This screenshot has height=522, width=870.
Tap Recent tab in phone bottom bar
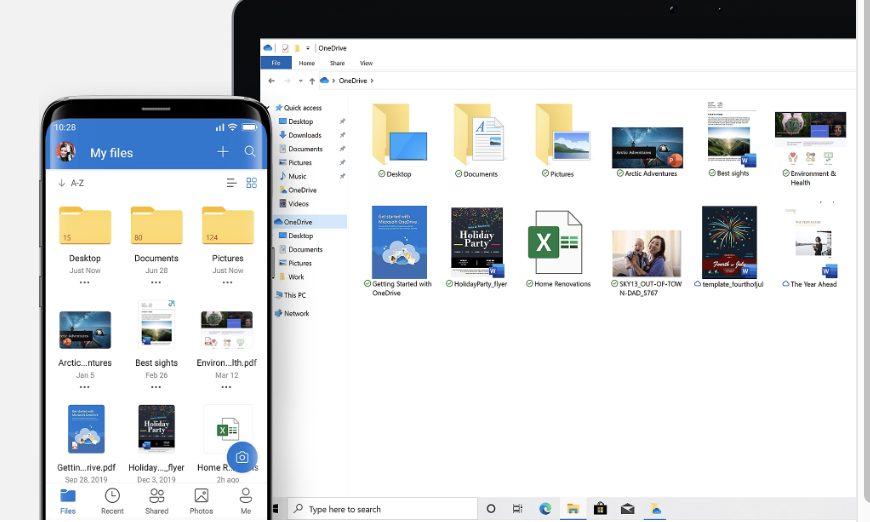coord(112,501)
